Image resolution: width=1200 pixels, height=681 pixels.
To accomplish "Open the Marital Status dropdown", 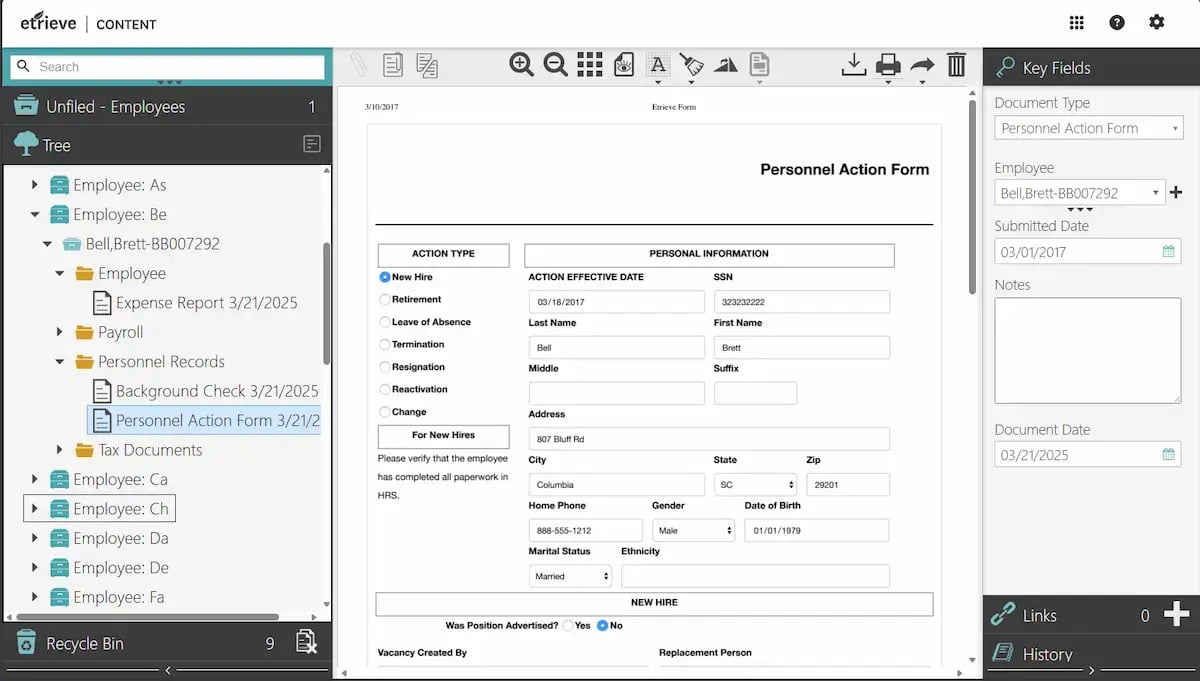I will tap(569, 576).
